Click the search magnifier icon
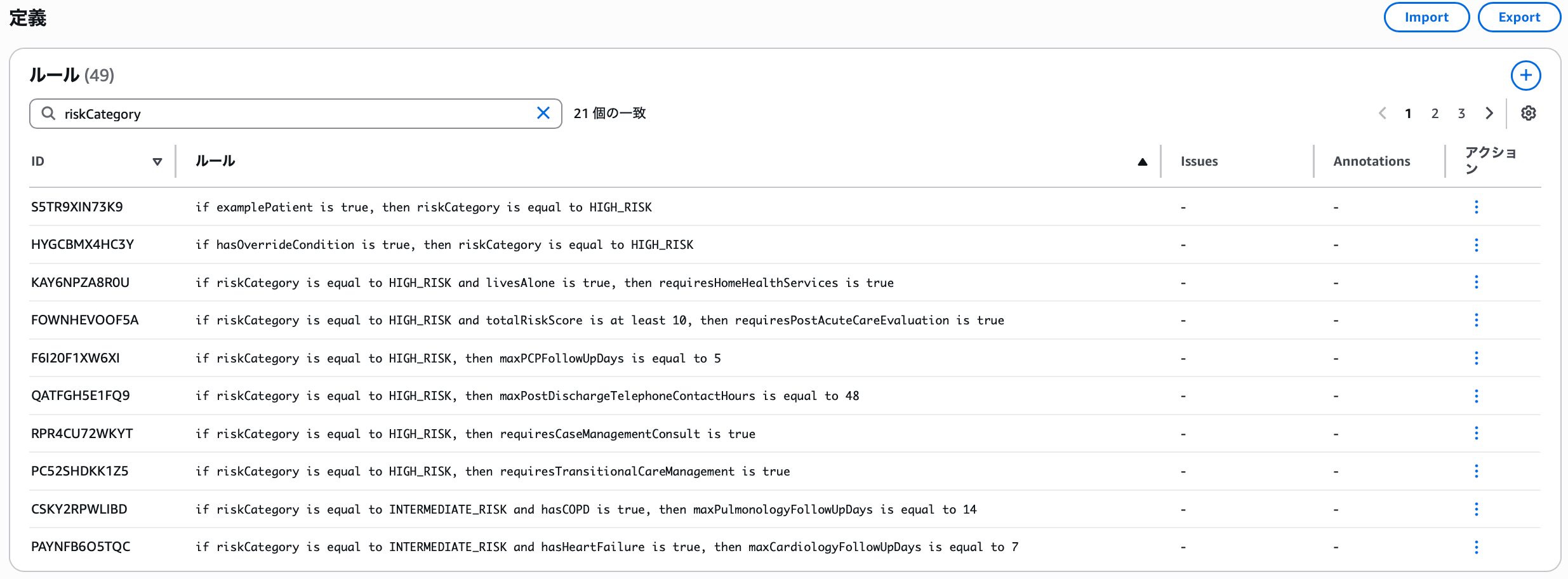 click(48, 114)
